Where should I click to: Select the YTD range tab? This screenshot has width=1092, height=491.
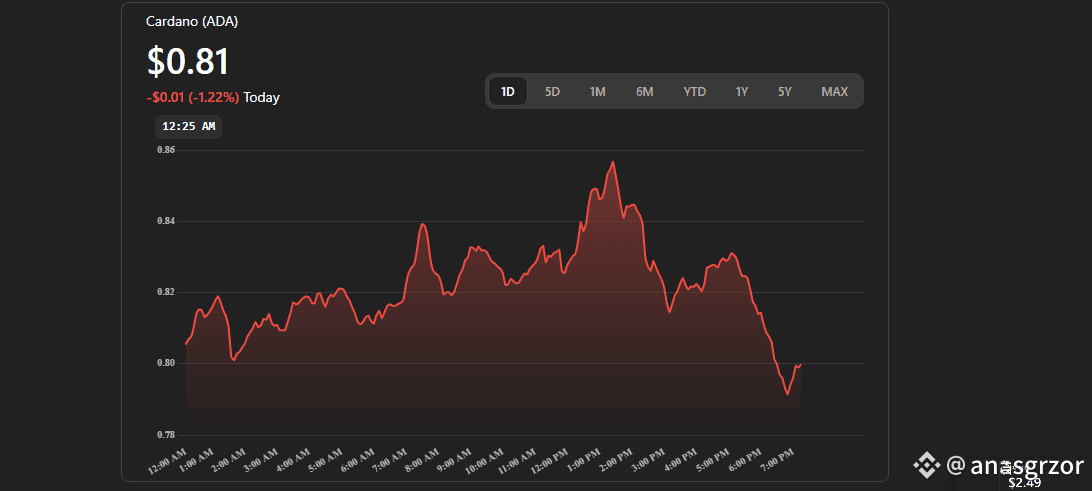coord(694,91)
